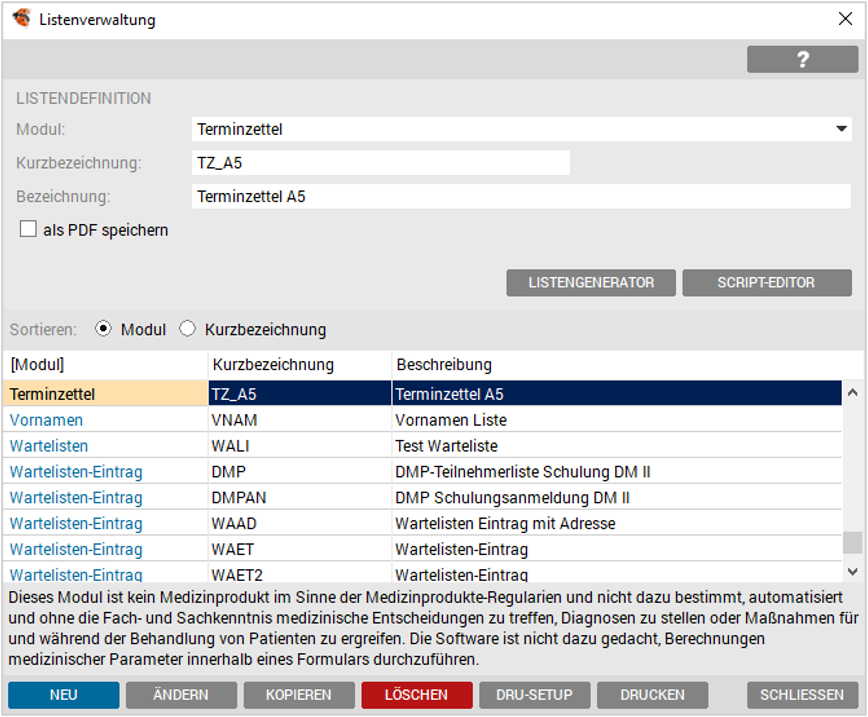Screen dimensions: 868x717
Task: Select the 'Vornamen Liste' description
Action: 617,420
